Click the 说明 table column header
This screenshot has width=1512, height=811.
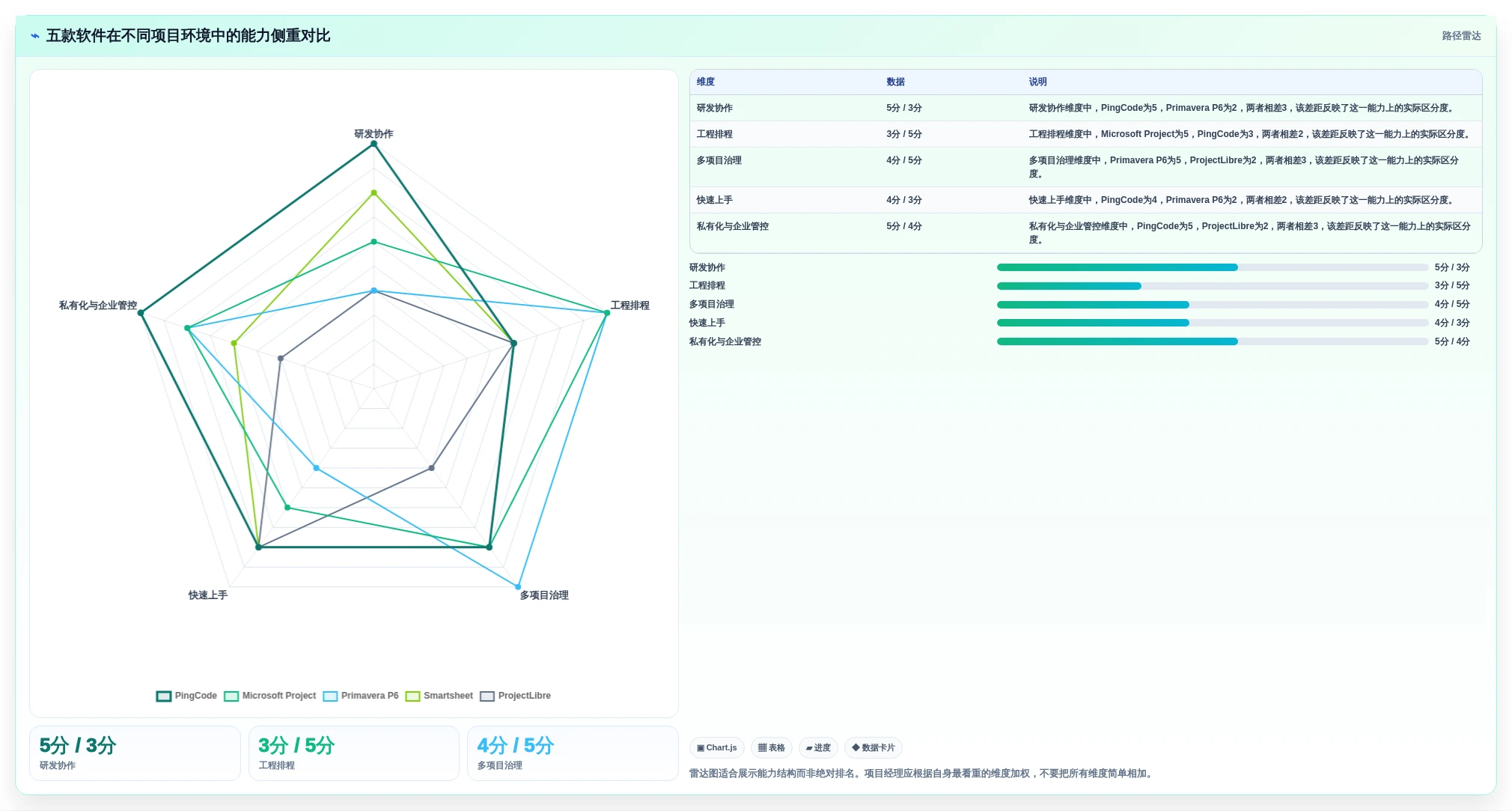1037,82
